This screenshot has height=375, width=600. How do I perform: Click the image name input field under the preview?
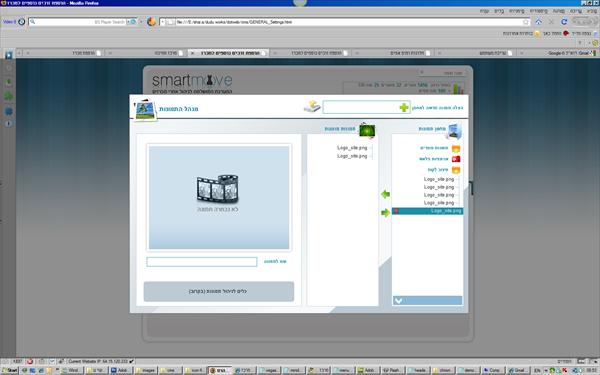click(x=202, y=262)
